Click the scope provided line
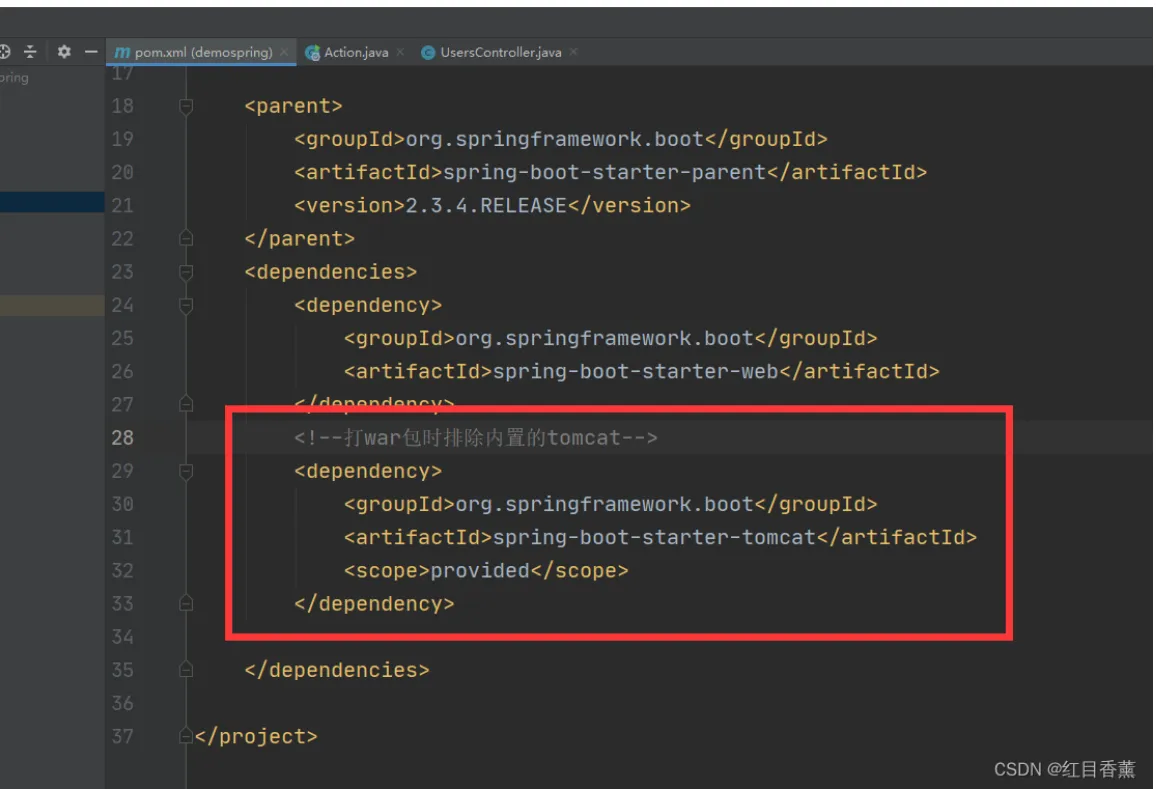1156x789 pixels. coord(486,571)
